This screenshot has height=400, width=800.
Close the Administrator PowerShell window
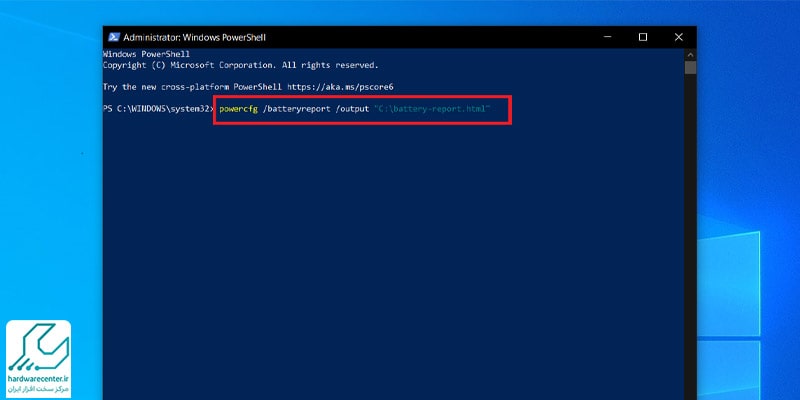[679, 37]
